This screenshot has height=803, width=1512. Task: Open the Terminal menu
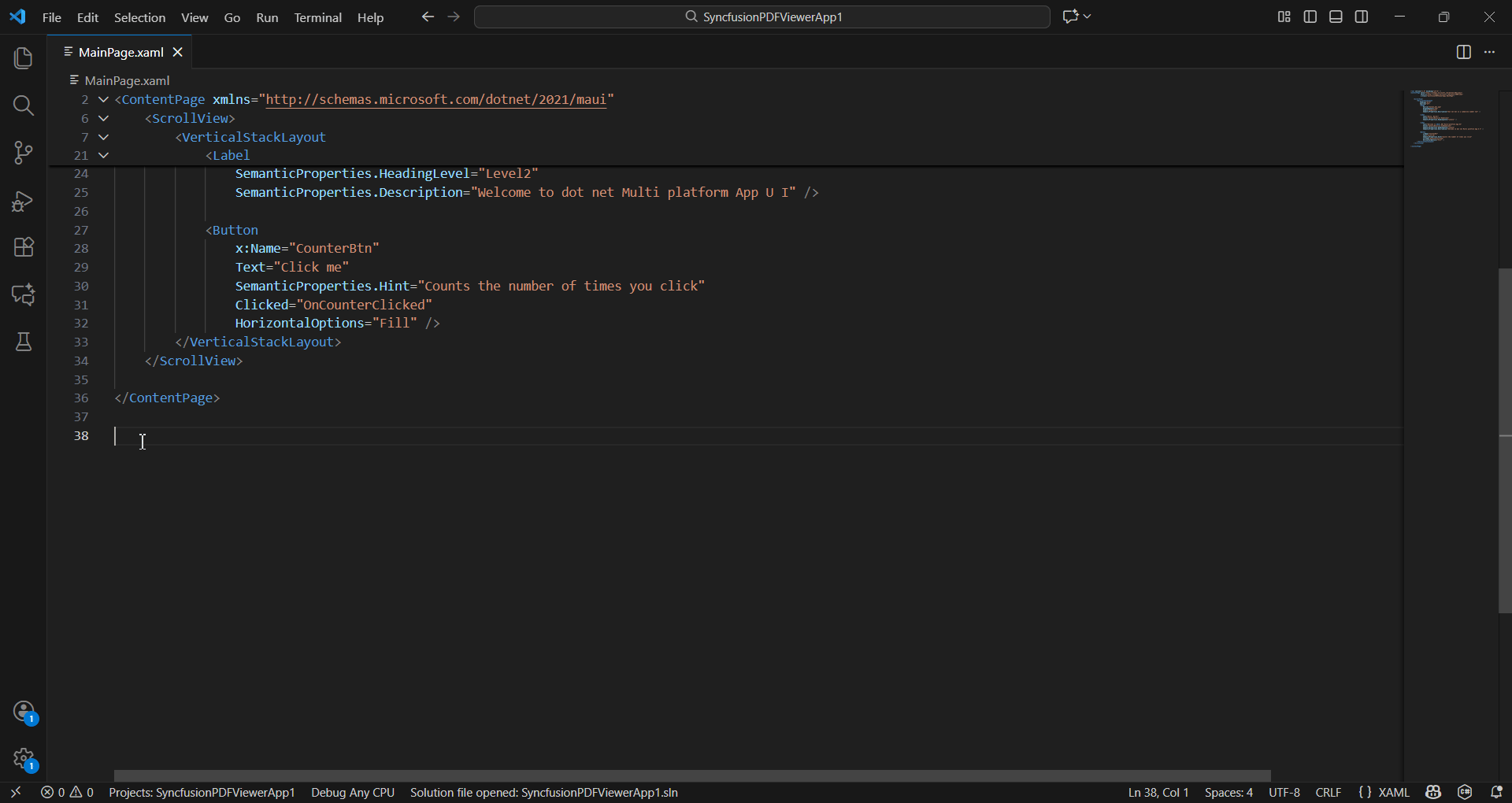[317, 17]
